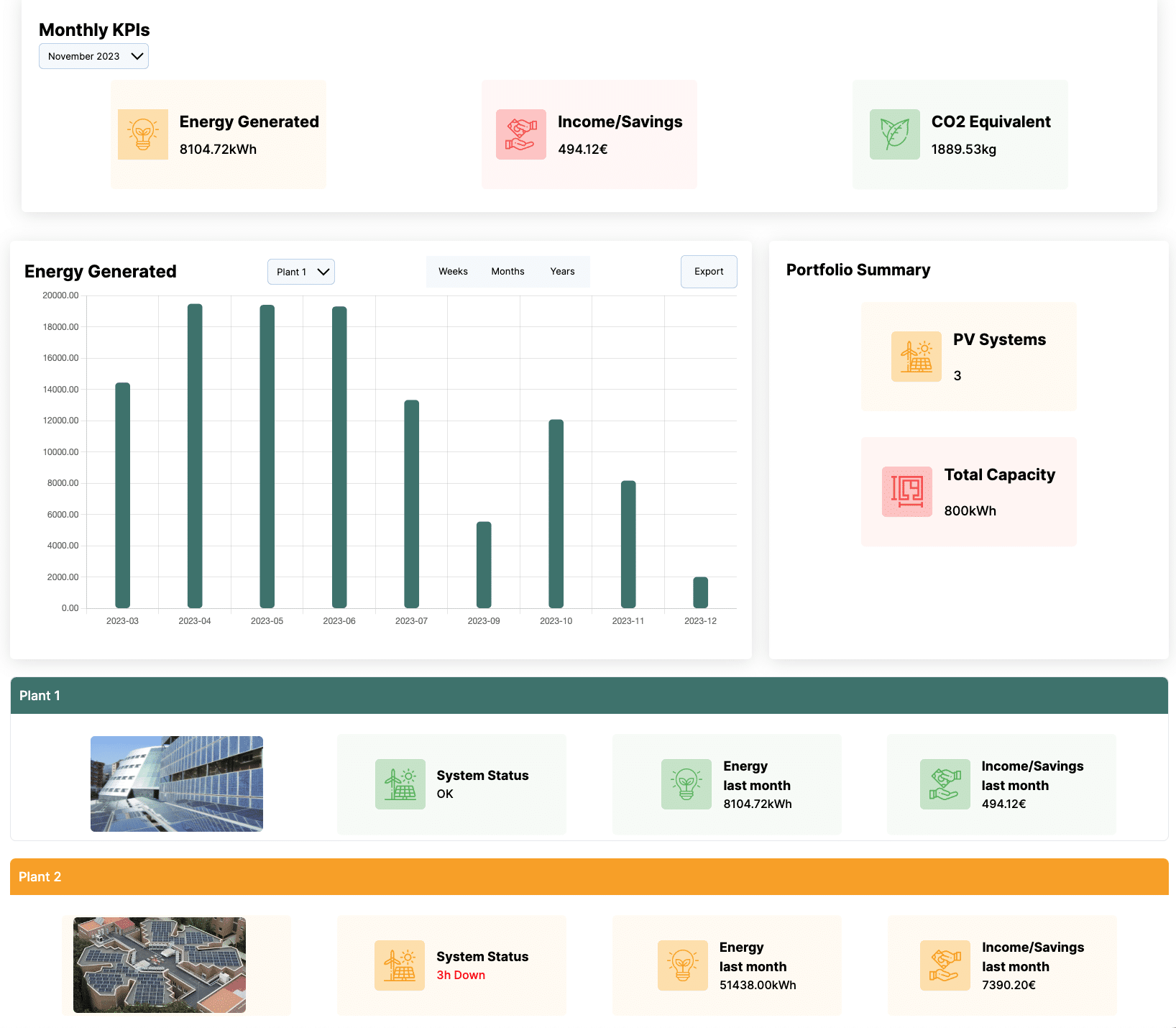The width and height of the screenshot is (1176, 1028).
Task: Click the 2023-04 bar in the chart
Action: coord(195,456)
